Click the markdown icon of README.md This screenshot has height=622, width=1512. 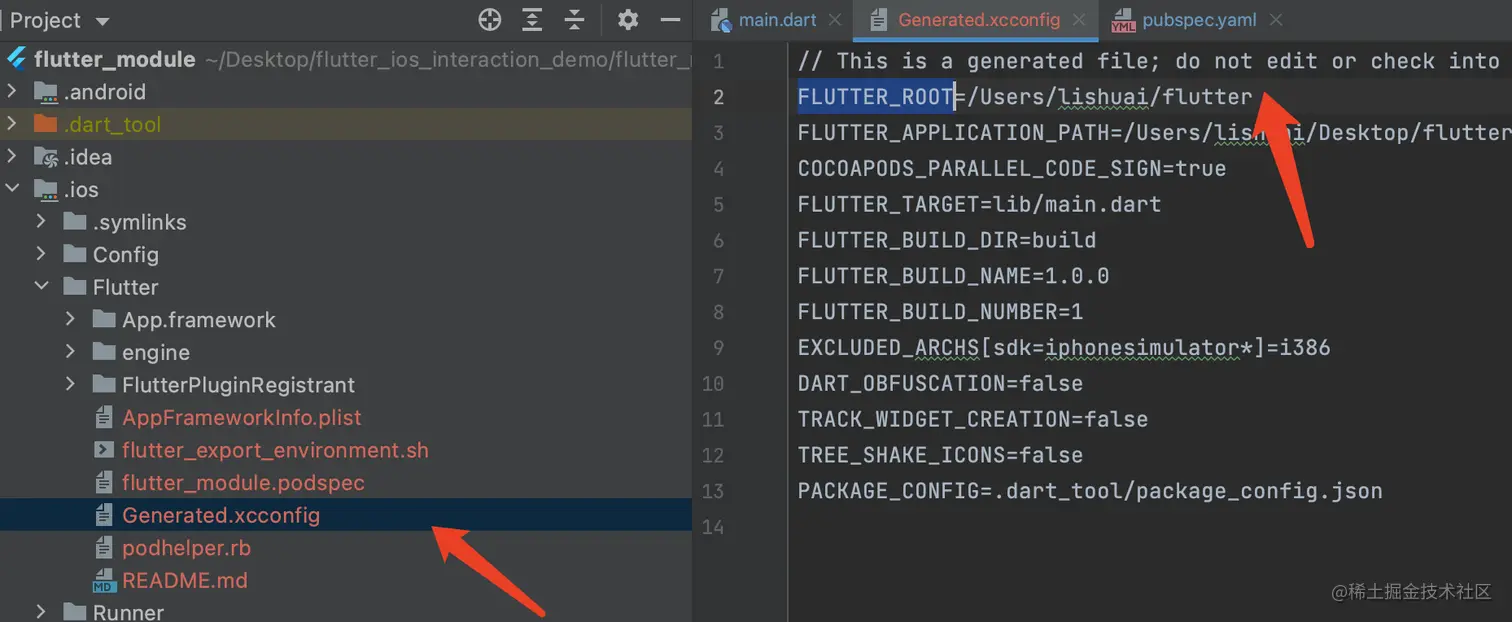pyautogui.click(x=103, y=580)
